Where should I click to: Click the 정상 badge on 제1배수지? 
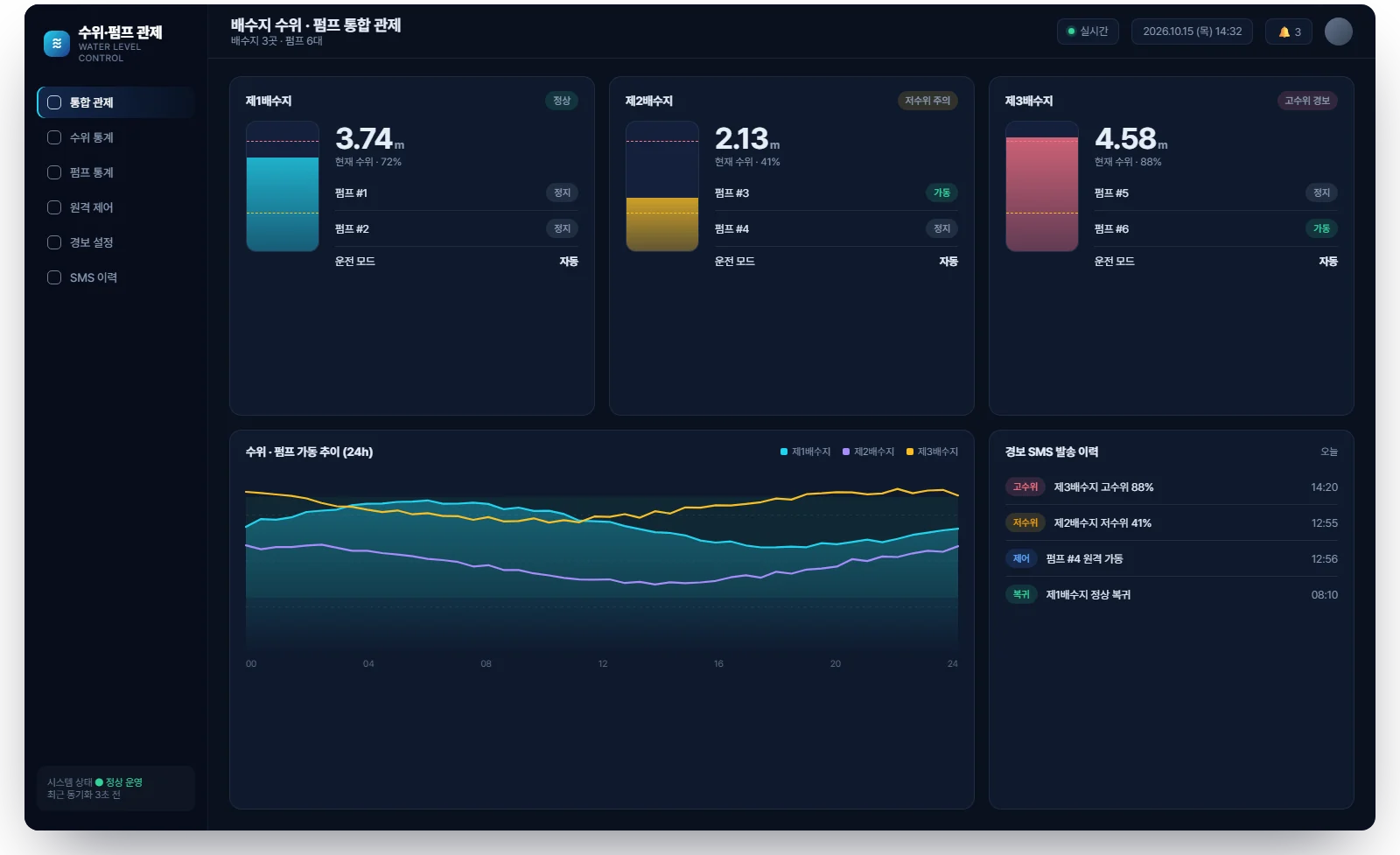pos(562,101)
